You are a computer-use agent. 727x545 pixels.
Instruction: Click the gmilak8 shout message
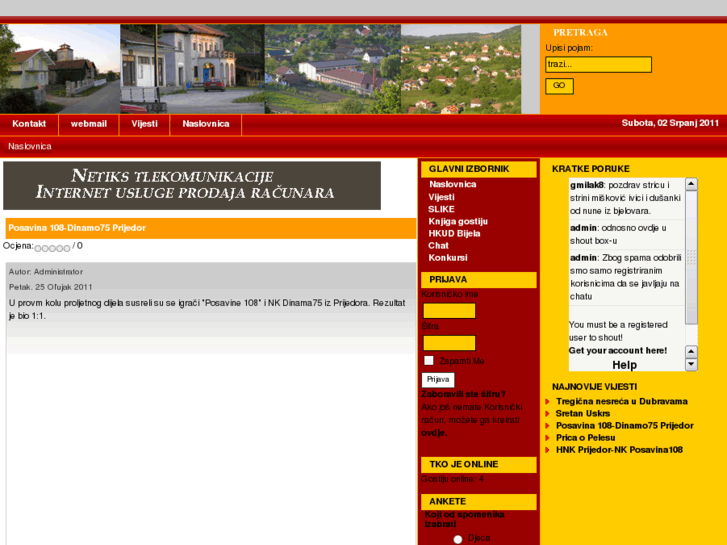(626, 198)
